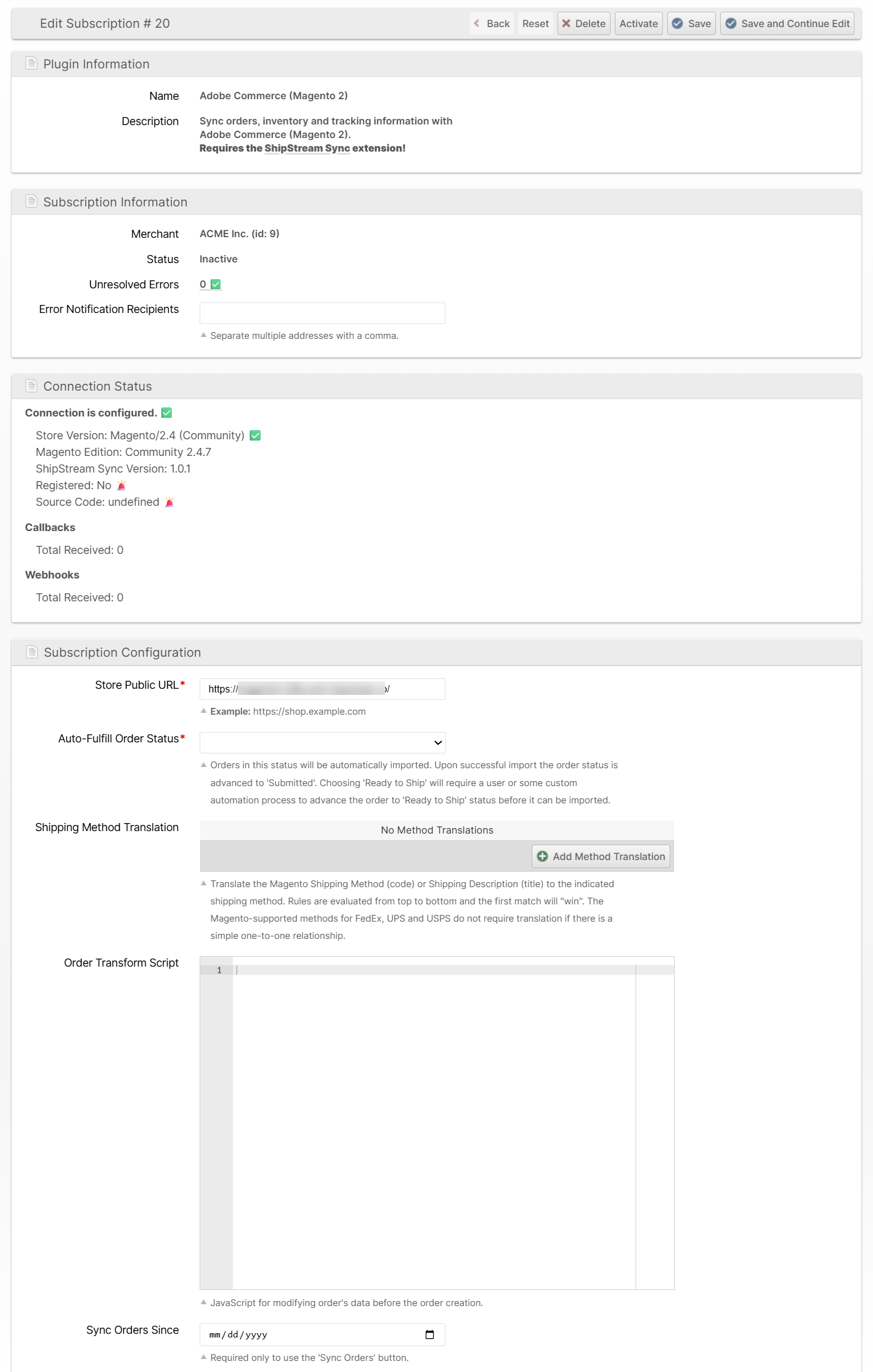Open the calendar picker in Sync Orders Since

point(429,1334)
